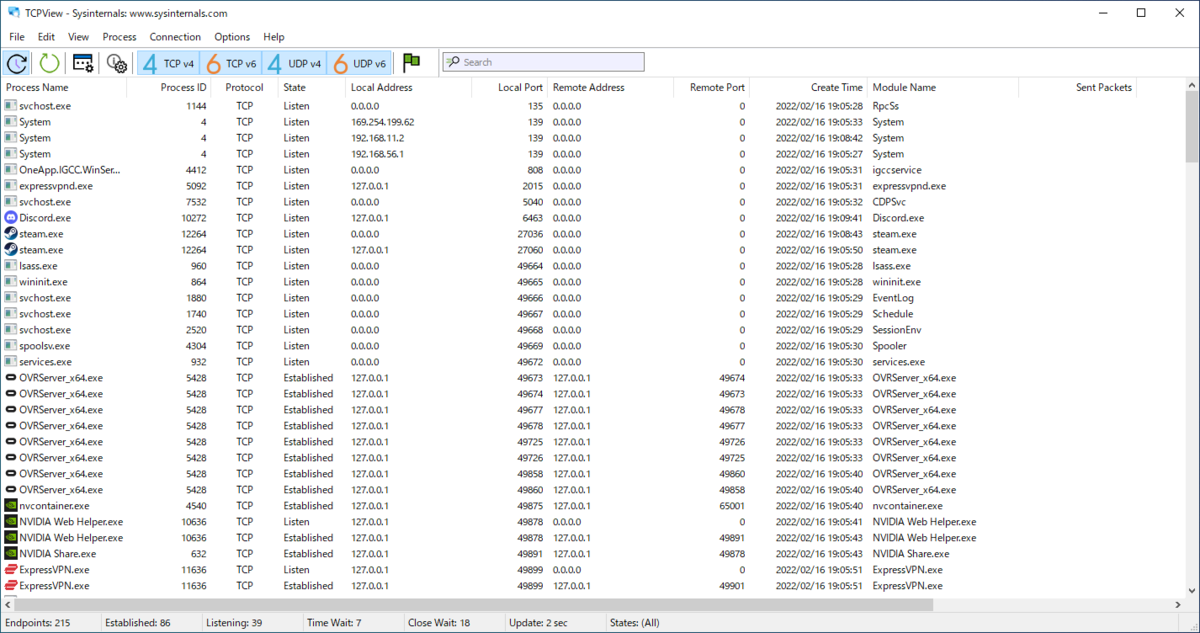Viewport: 1200px width, 633px height.
Task: Click the Discord.exe row icon
Action: [x=11, y=217]
